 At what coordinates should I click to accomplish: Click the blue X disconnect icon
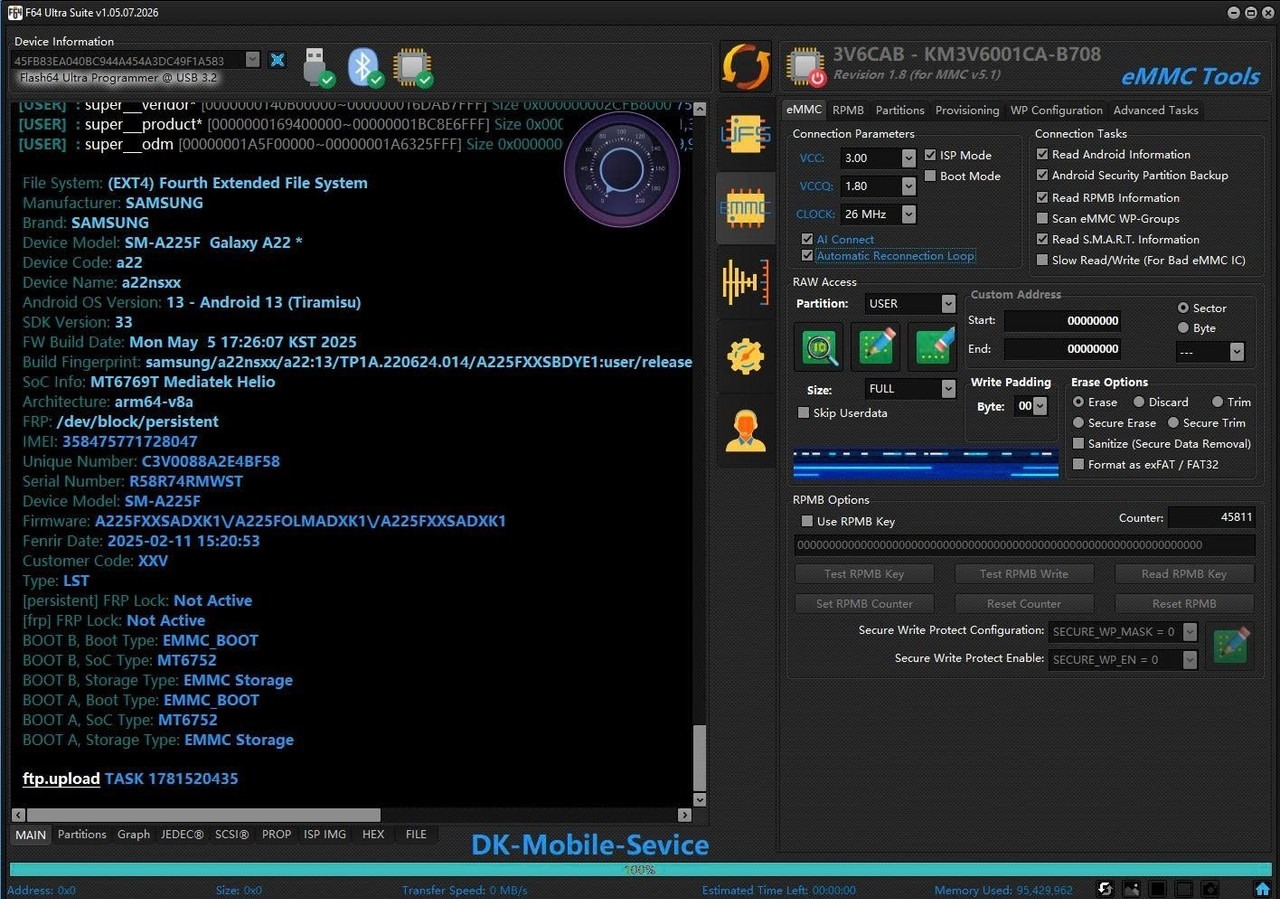[278, 60]
